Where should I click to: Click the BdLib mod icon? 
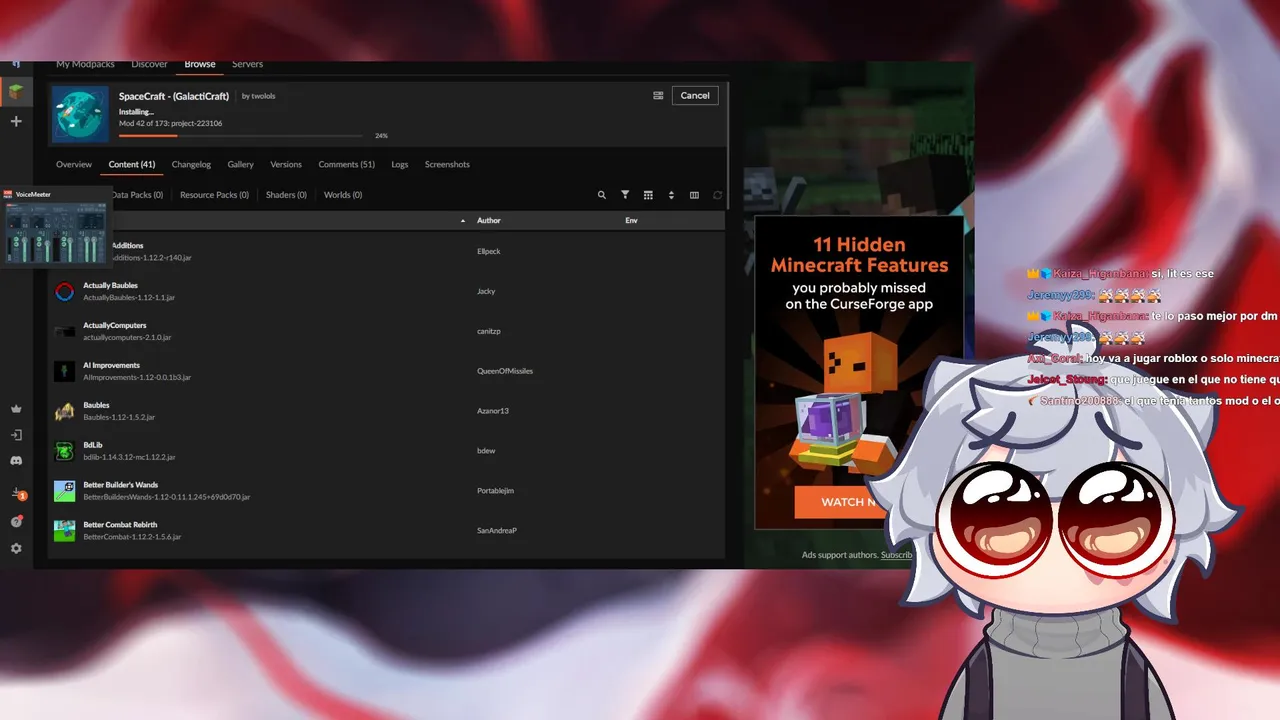coord(64,451)
